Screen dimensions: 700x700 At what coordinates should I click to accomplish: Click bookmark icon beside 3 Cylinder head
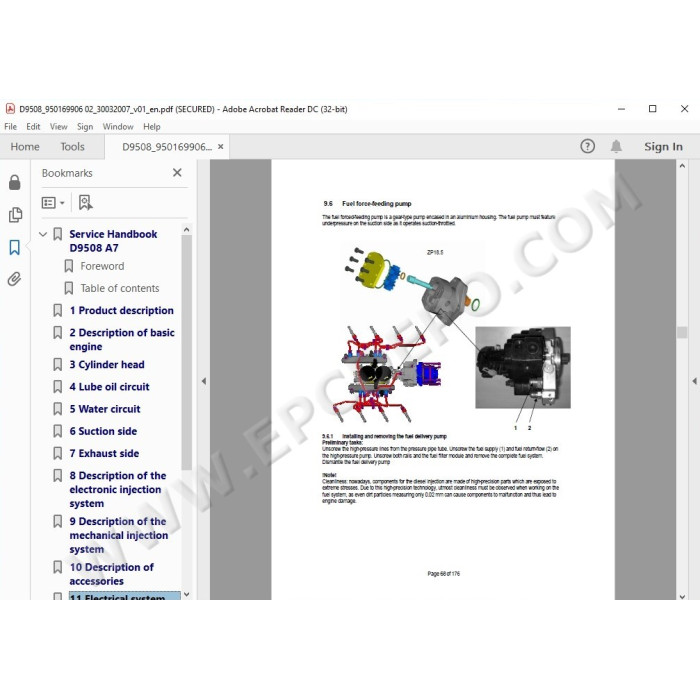point(58,365)
